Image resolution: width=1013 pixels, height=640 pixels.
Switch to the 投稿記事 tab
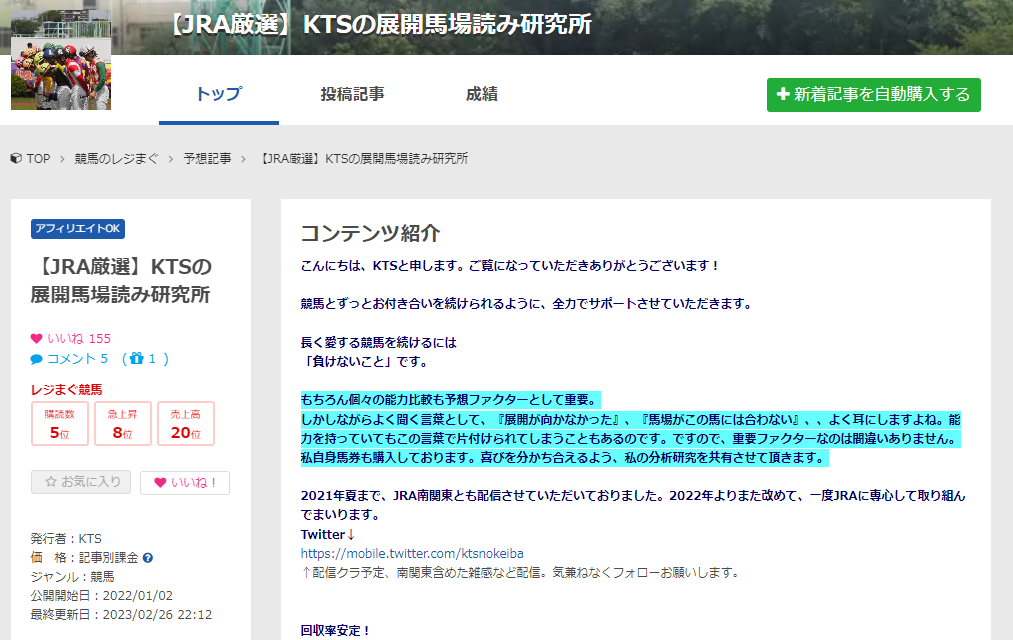353,94
